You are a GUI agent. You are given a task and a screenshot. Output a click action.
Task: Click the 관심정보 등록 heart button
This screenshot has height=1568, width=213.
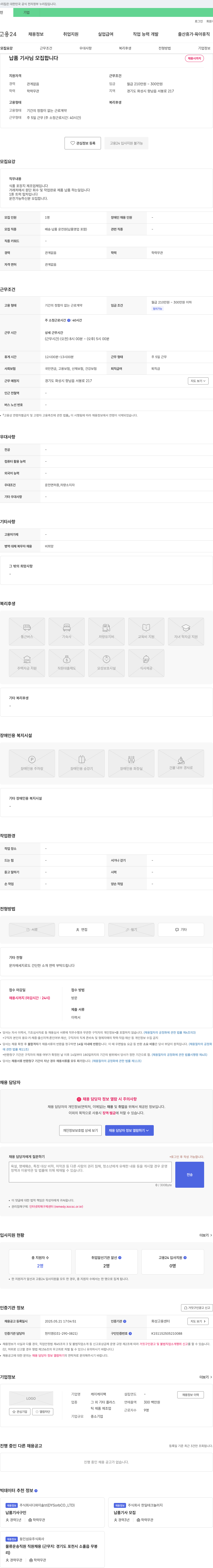point(83,143)
